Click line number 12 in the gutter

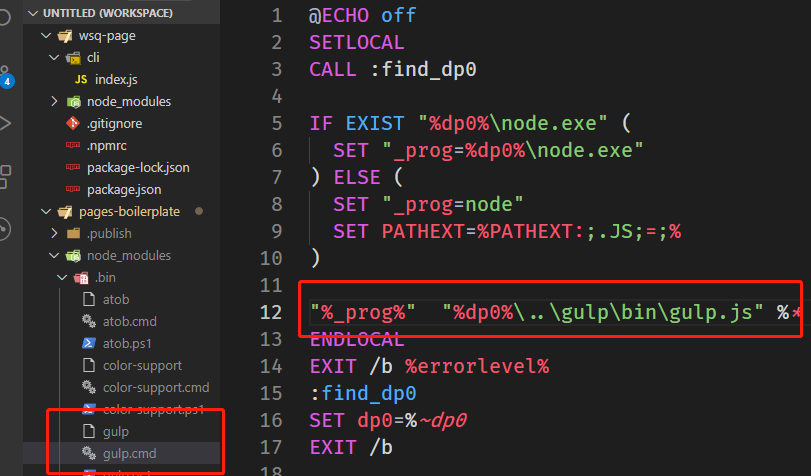coord(271,312)
